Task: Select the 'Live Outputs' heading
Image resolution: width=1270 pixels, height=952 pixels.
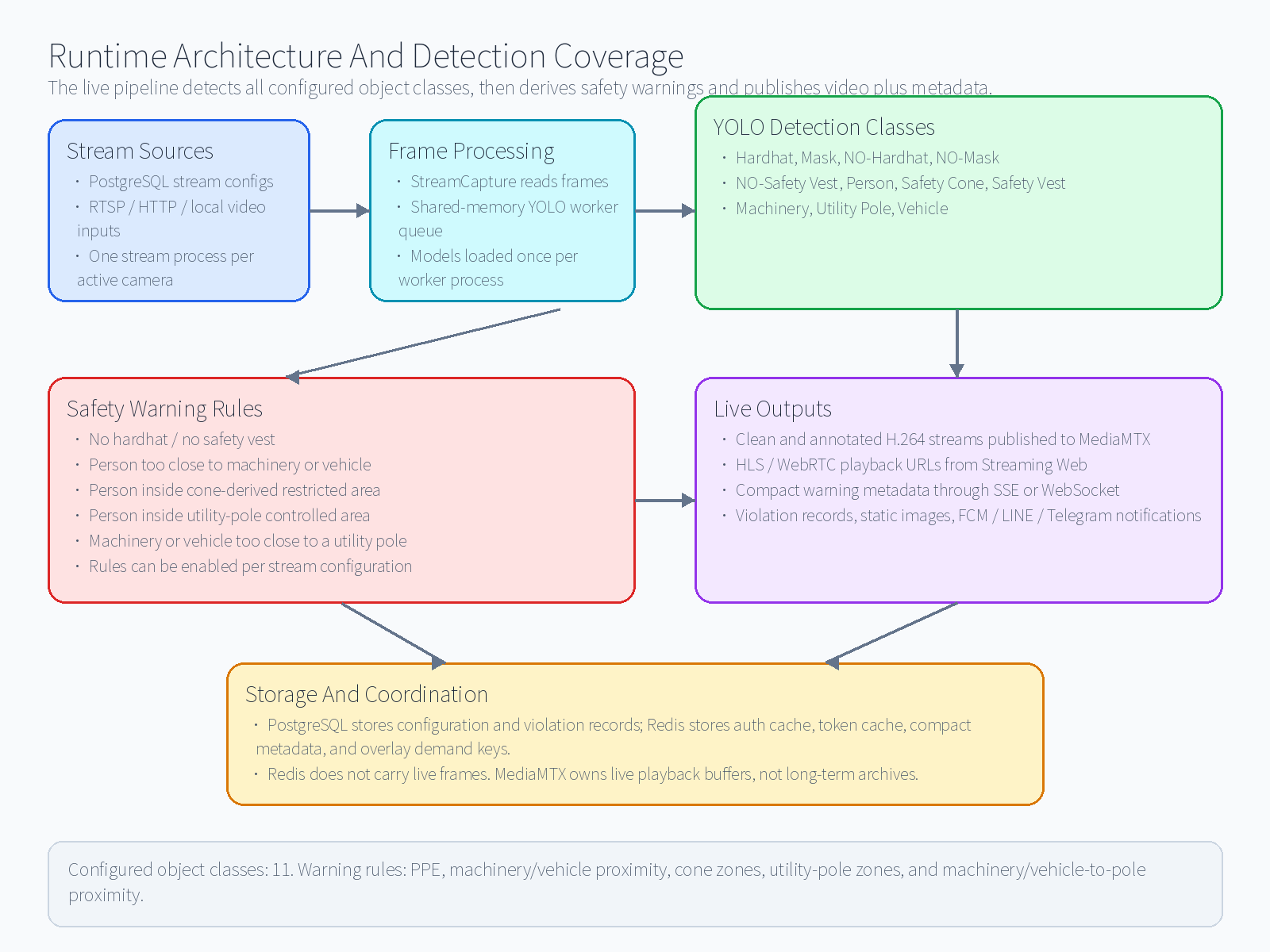Action: click(772, 409)
